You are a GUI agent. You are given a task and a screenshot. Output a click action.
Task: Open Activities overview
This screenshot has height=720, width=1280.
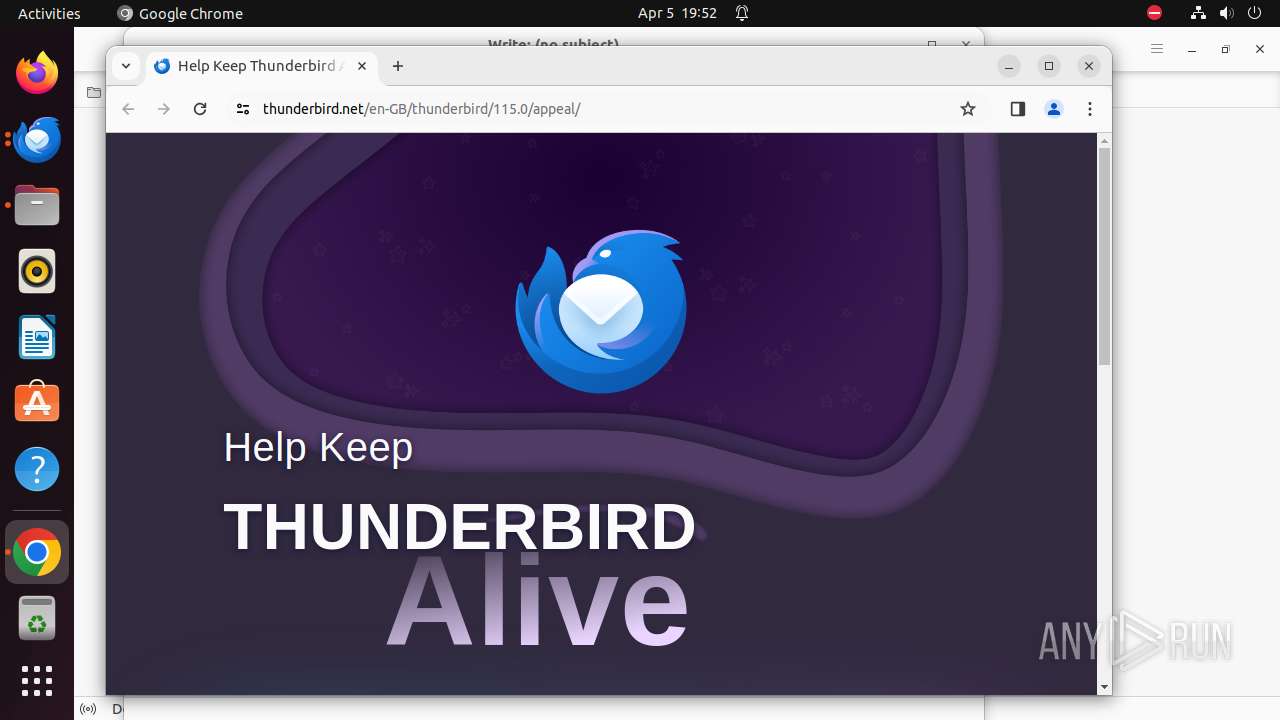(x=49, y=13)
